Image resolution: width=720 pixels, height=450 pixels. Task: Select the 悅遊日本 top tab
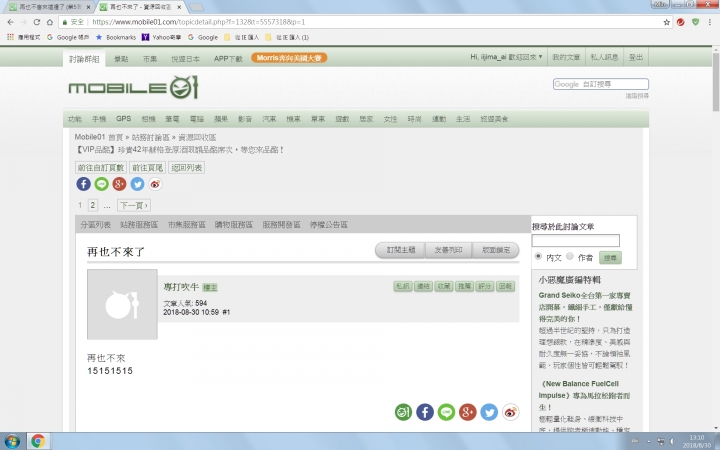[x=186, y=59]
